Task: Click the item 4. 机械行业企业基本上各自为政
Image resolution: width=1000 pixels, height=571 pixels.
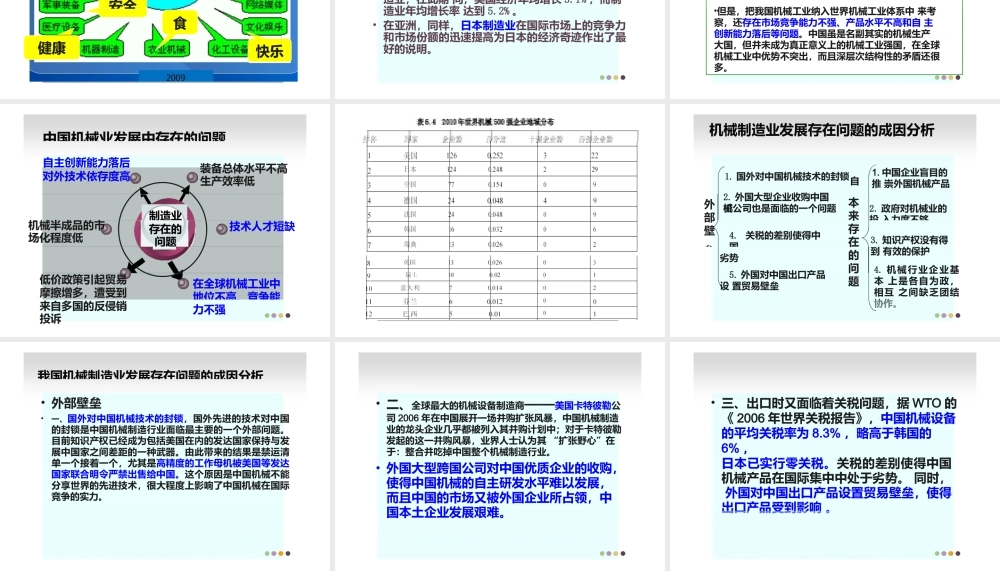Action: coord(916,286)
